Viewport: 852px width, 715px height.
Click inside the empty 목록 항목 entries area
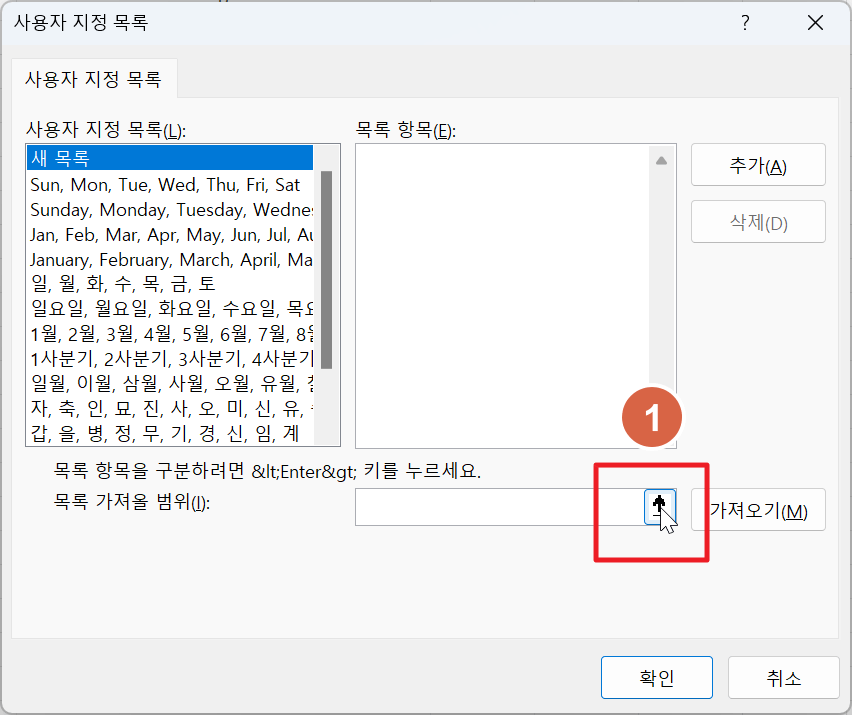[x=500, y=290]
